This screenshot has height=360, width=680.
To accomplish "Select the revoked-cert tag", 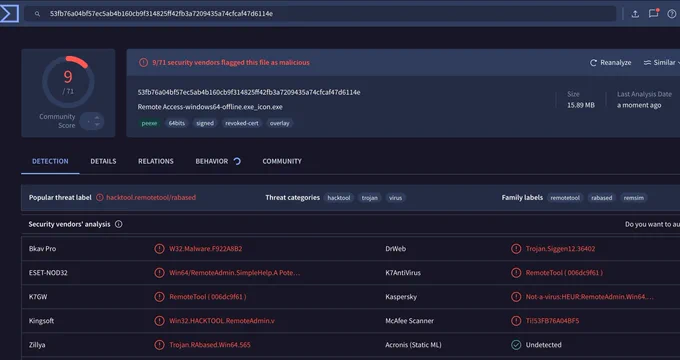I will coord(242,123).
